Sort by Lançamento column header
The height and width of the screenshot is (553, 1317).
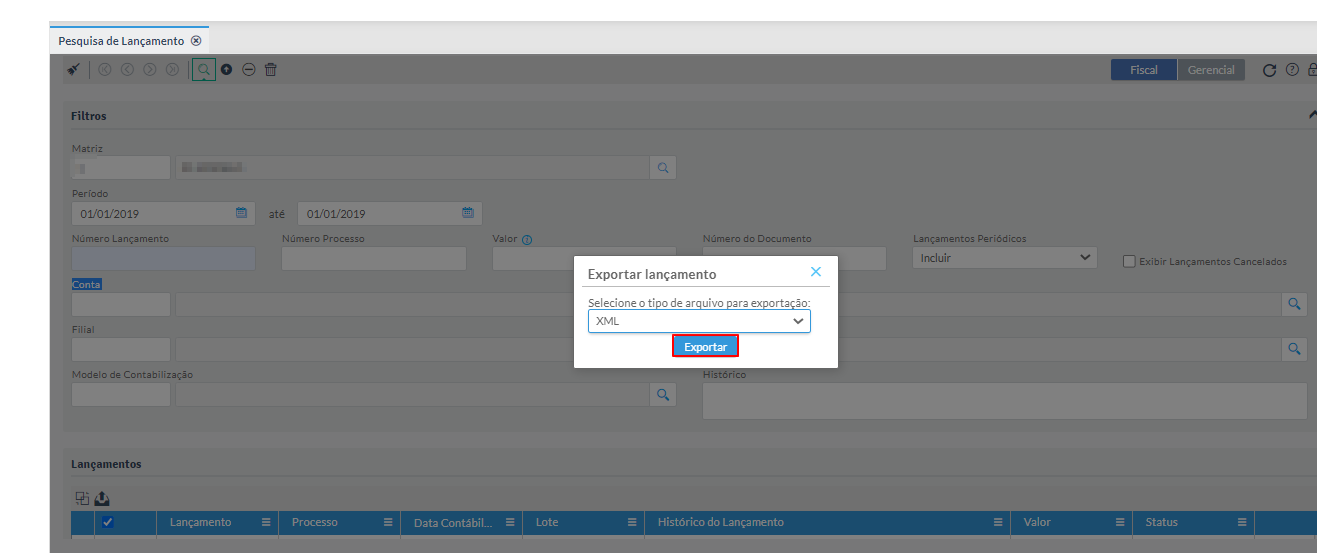pyautogui.click(x=200, y=522)
